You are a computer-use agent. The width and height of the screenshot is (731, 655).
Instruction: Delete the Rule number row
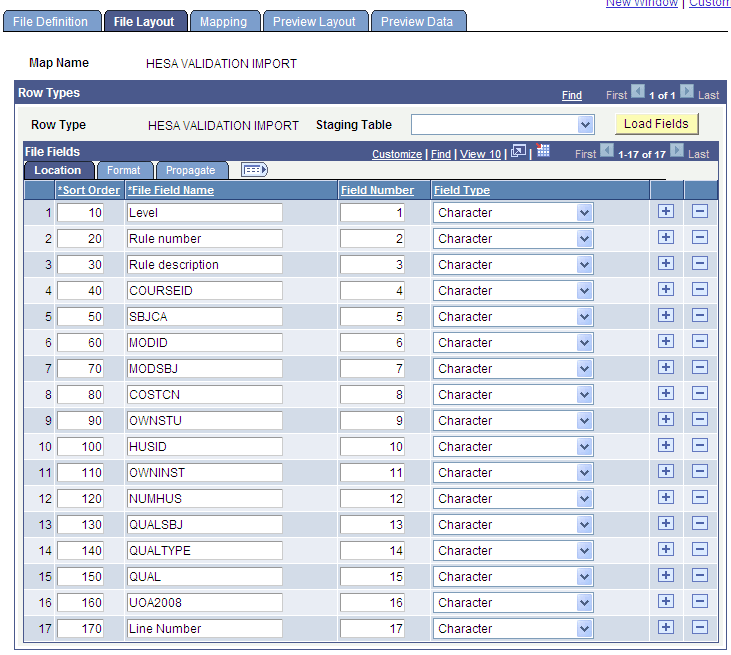click(x=700, y=238)
